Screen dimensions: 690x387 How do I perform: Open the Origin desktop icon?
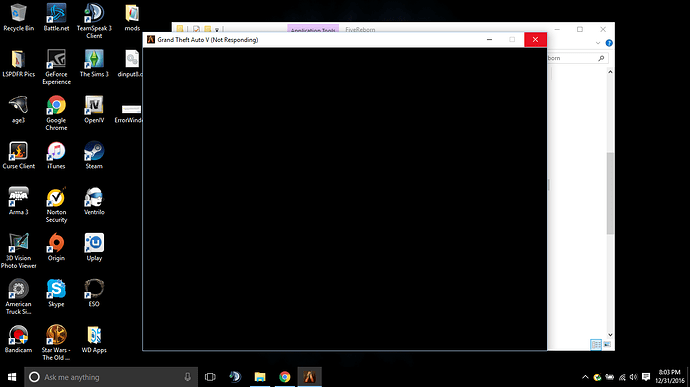click(56, 247)
